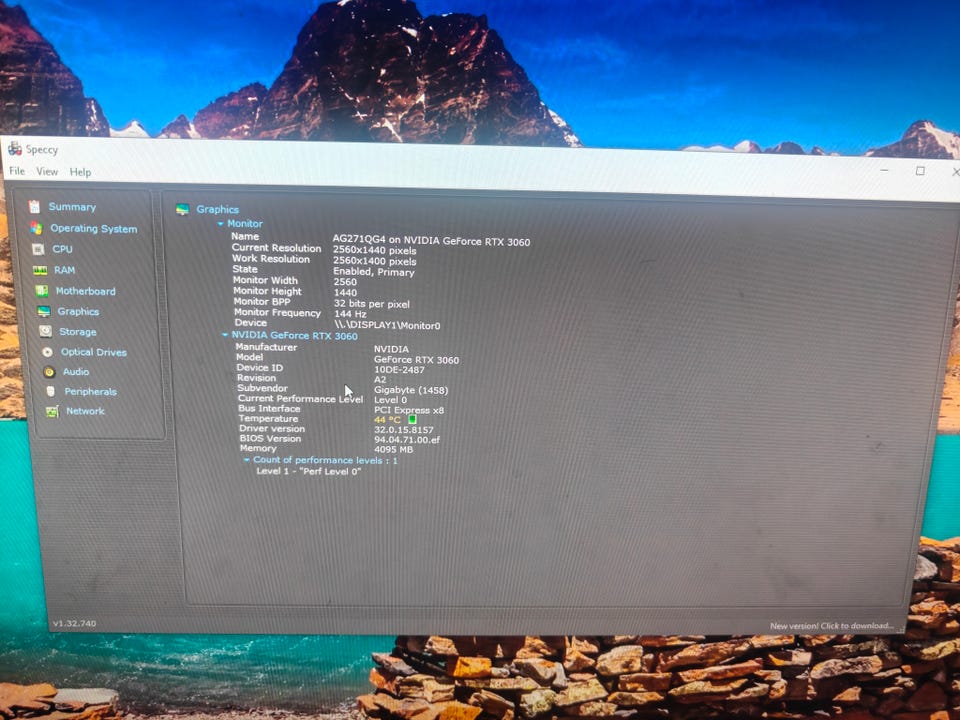Select the 32 bits per pixel value
The image size is (960, 720).
(372, 304)
